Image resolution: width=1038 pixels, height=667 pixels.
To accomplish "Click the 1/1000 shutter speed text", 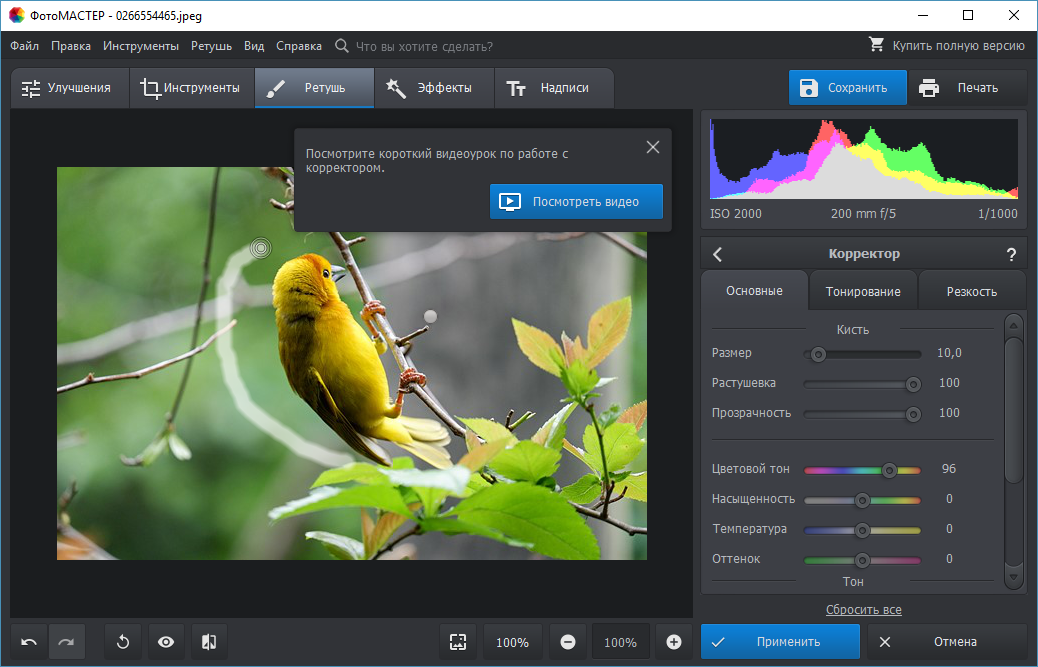I will coord(998,214).
